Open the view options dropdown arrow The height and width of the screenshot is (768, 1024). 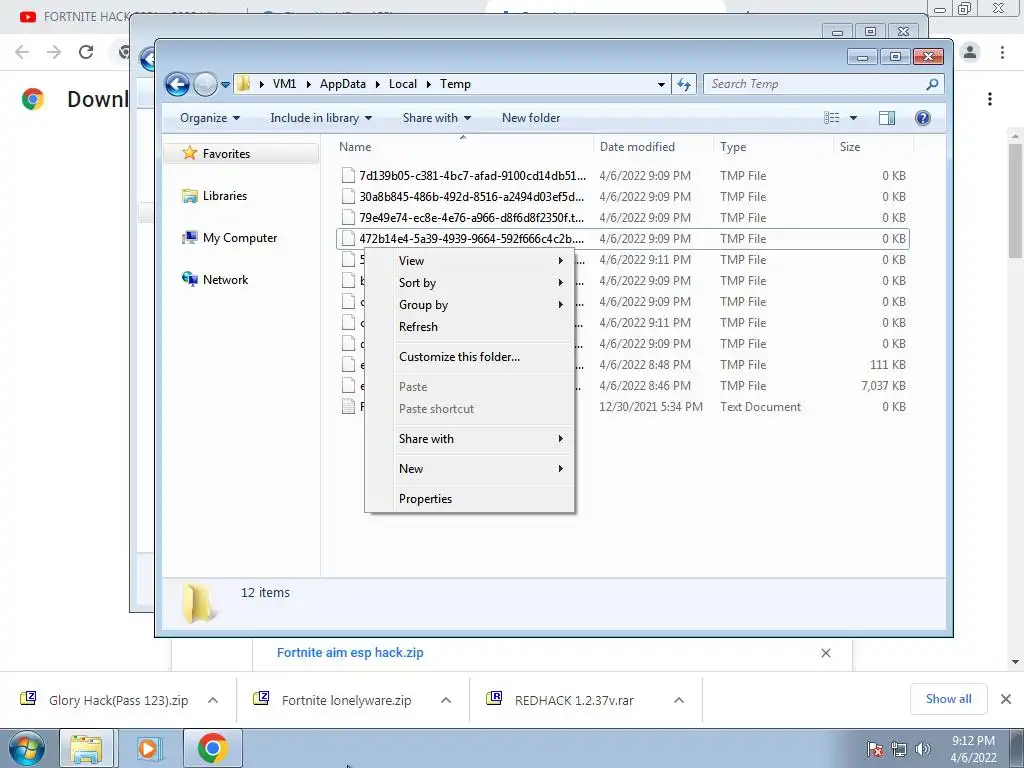(x=853, y=118)
